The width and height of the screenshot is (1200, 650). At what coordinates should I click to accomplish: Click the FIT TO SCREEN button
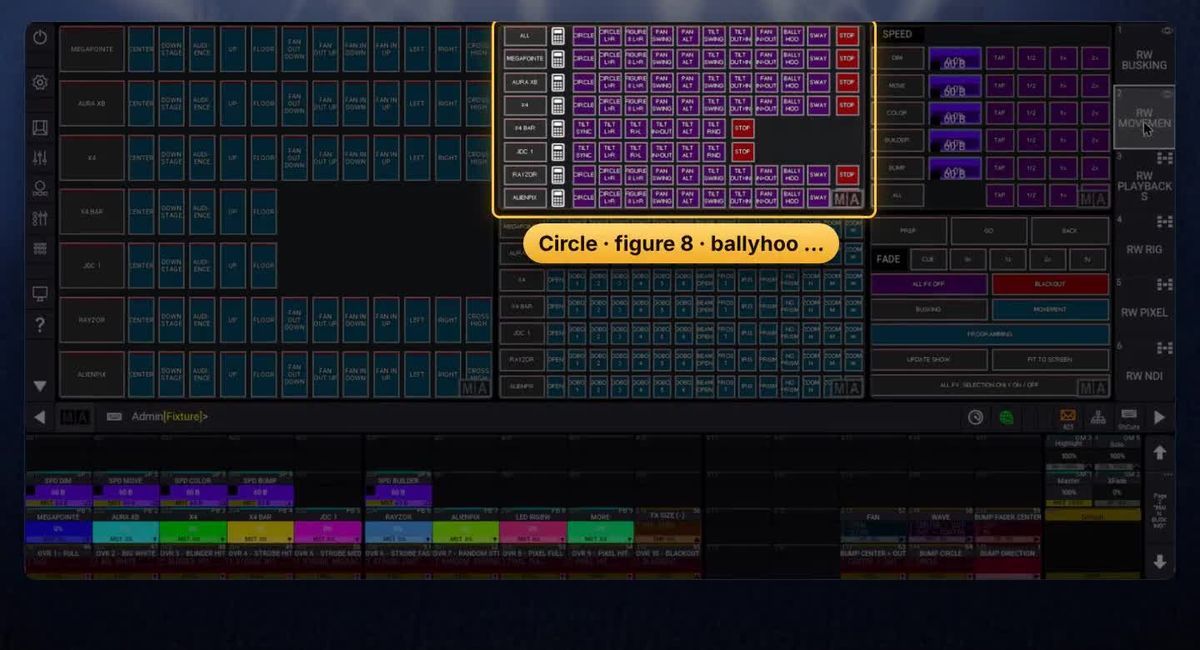(x=1050, y=359)
